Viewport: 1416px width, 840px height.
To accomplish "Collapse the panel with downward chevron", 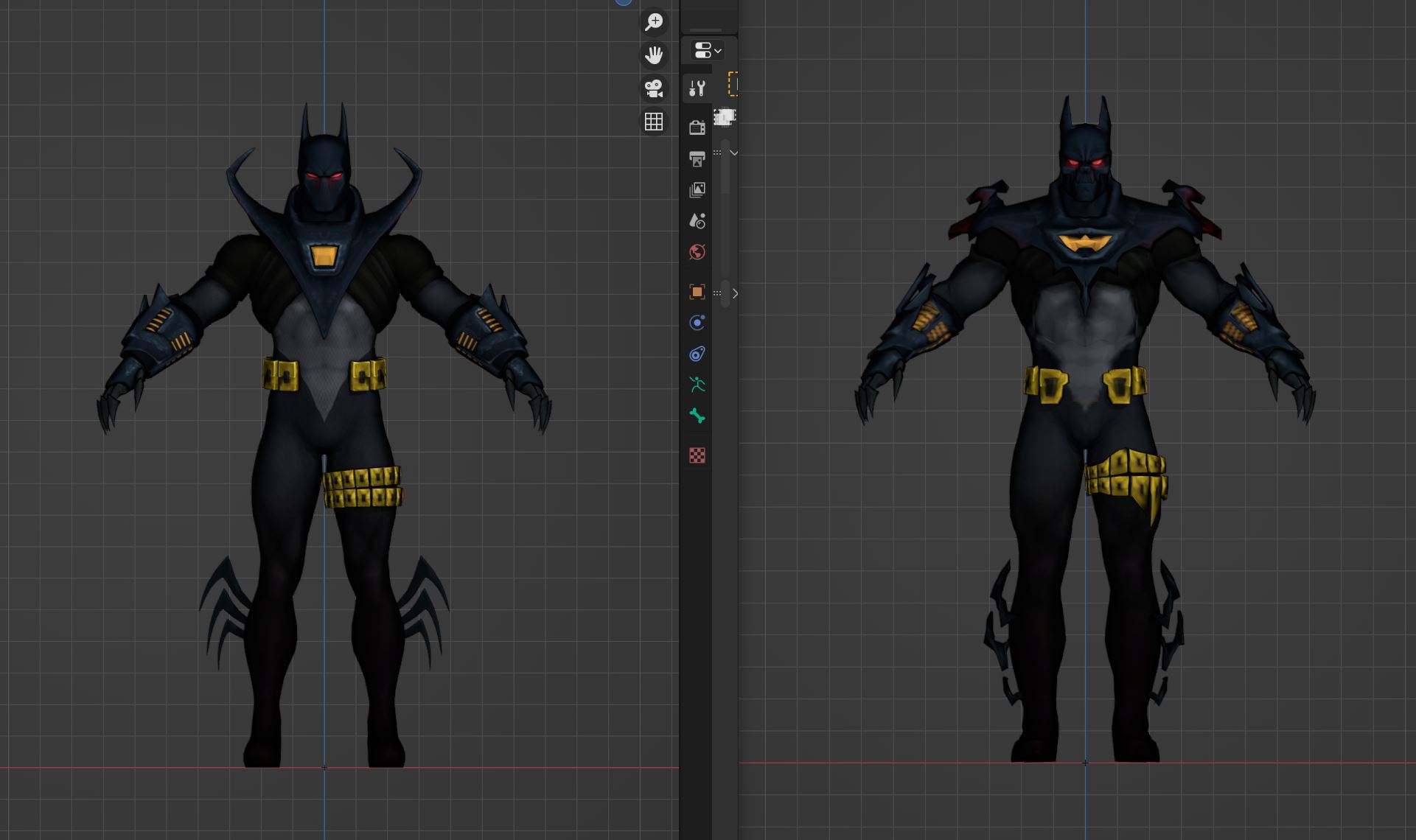I will pyautogui.click(x=733, y=153).
